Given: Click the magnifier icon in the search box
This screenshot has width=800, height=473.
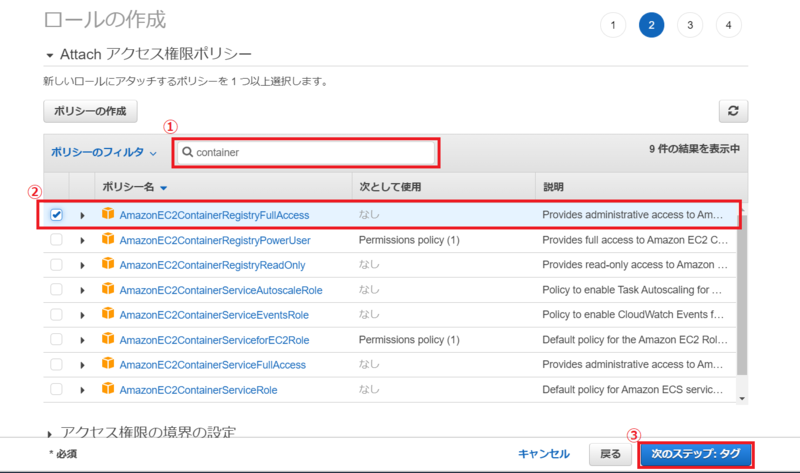Looking at the screenshot, I should point(187,152).
